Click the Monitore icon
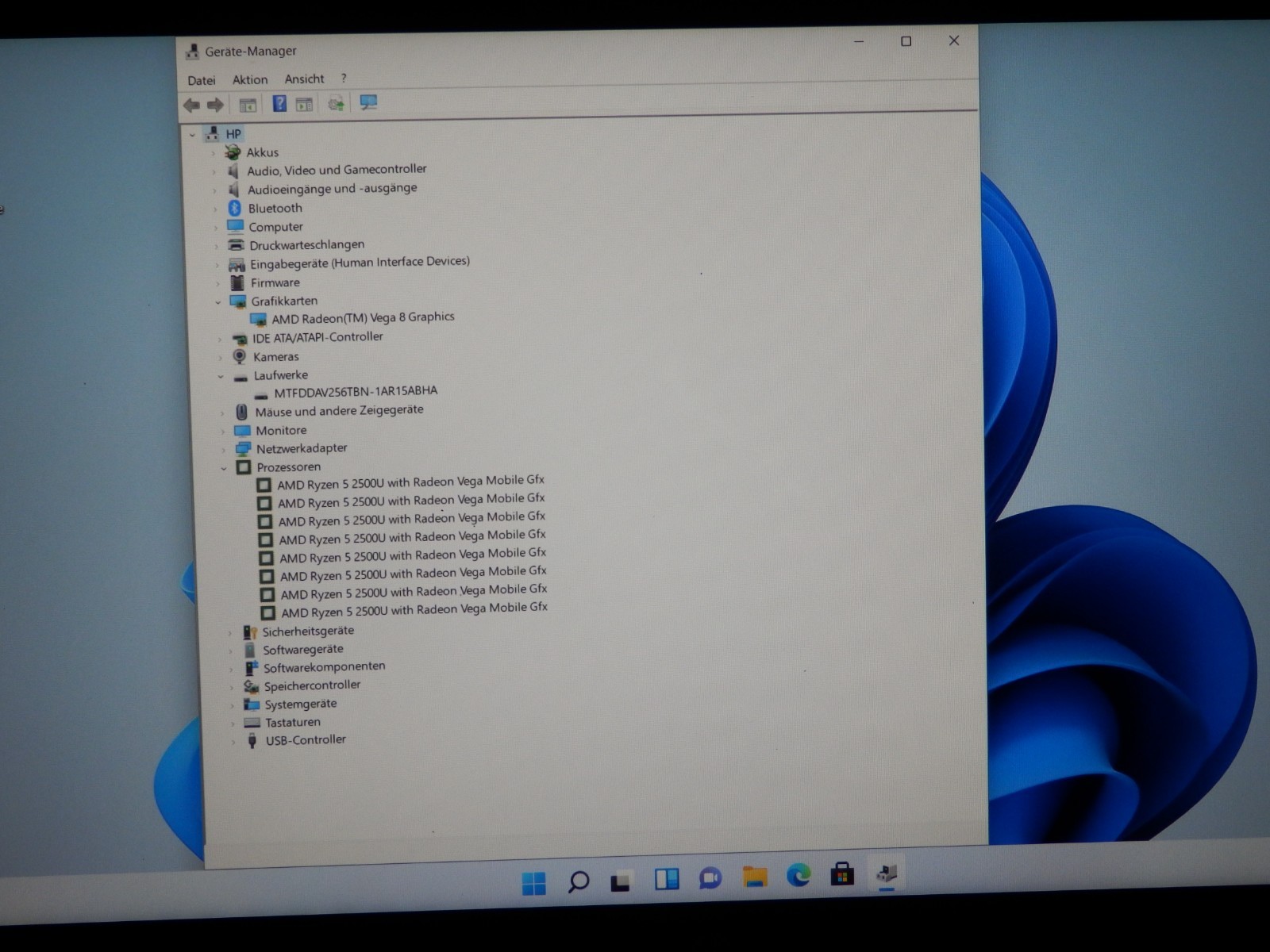 (x=242, y=431)
